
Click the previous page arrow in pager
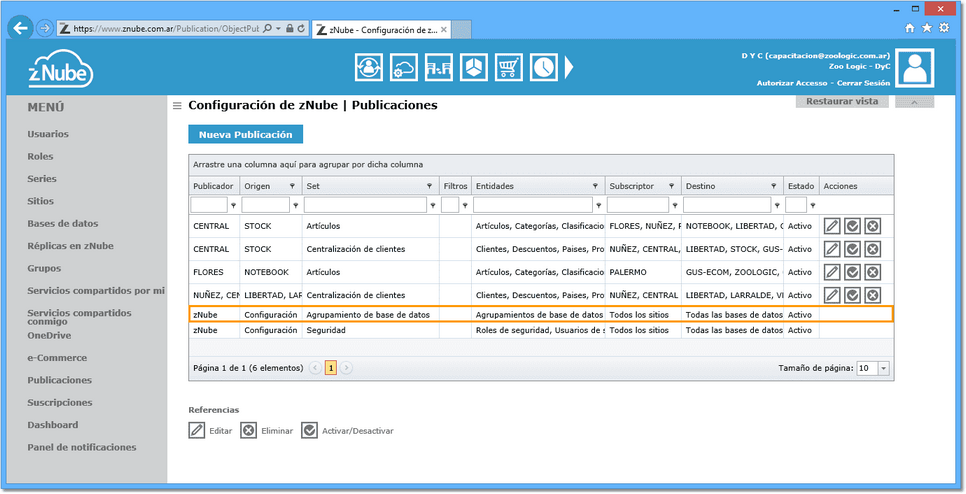315,368
